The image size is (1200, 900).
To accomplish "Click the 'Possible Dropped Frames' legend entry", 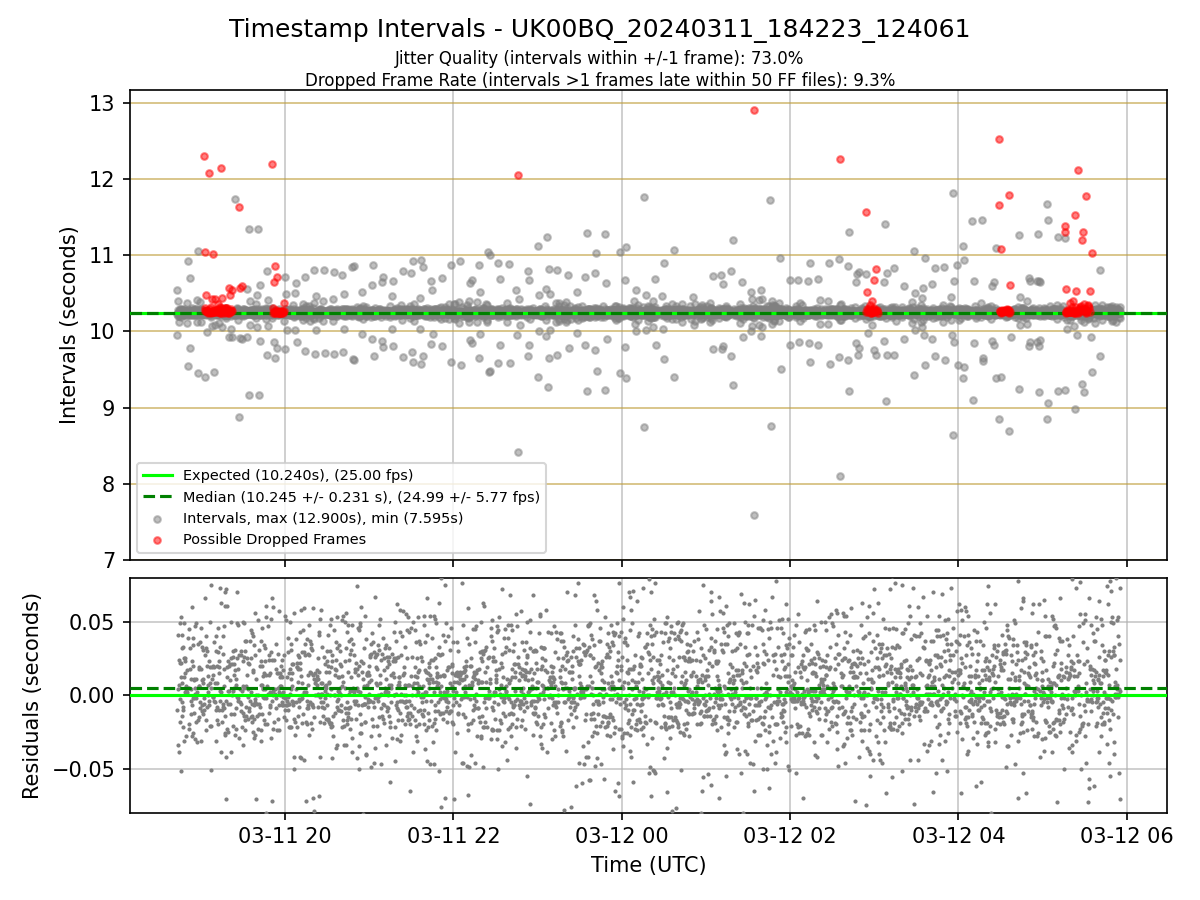I will pos(274,539).
